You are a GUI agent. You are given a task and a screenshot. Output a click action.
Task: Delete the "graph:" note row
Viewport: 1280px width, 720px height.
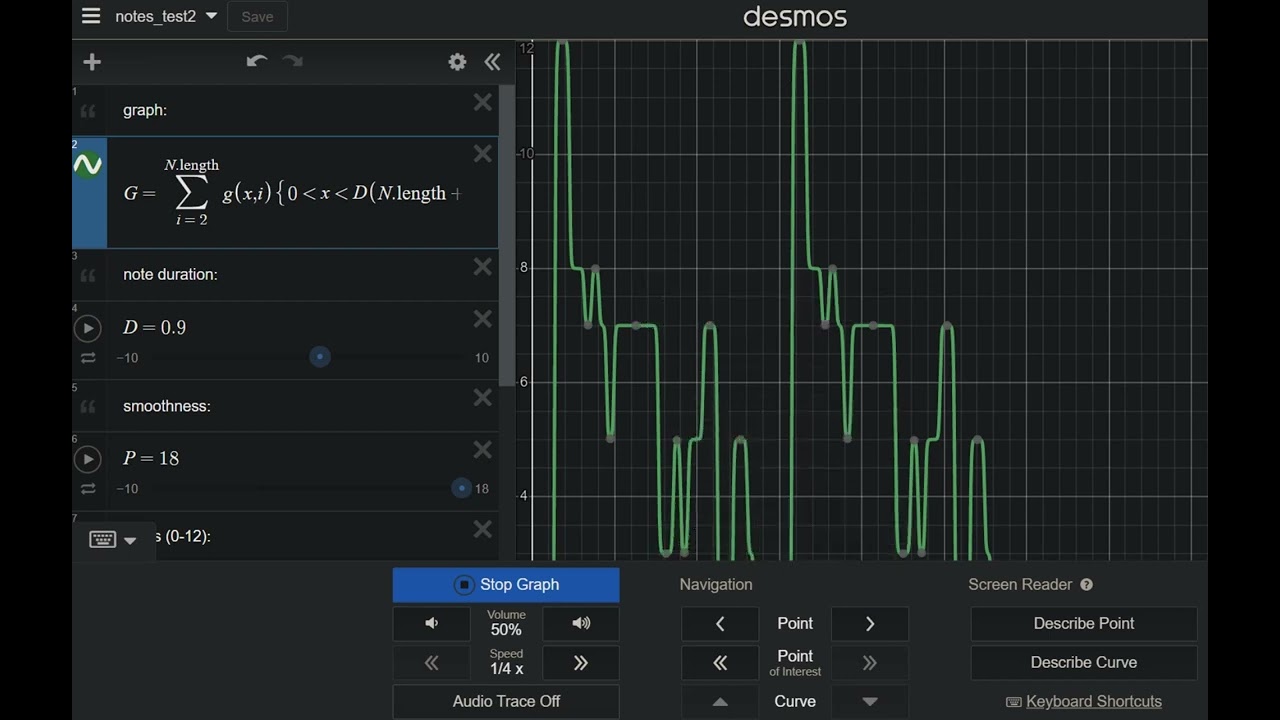(x=483, y=102)
